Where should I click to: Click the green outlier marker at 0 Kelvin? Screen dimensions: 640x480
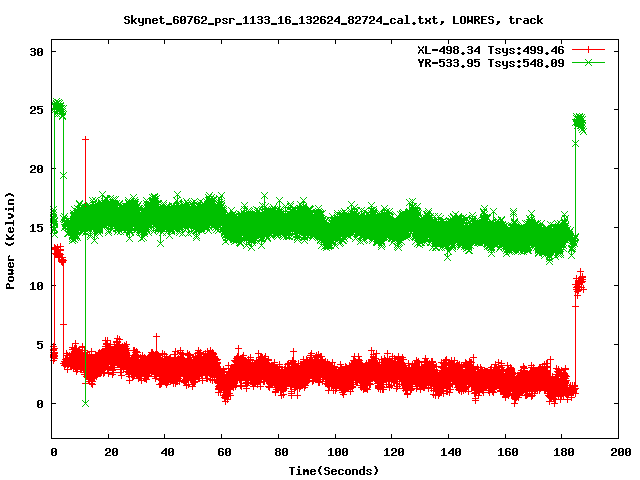click(x=85, y=403)
